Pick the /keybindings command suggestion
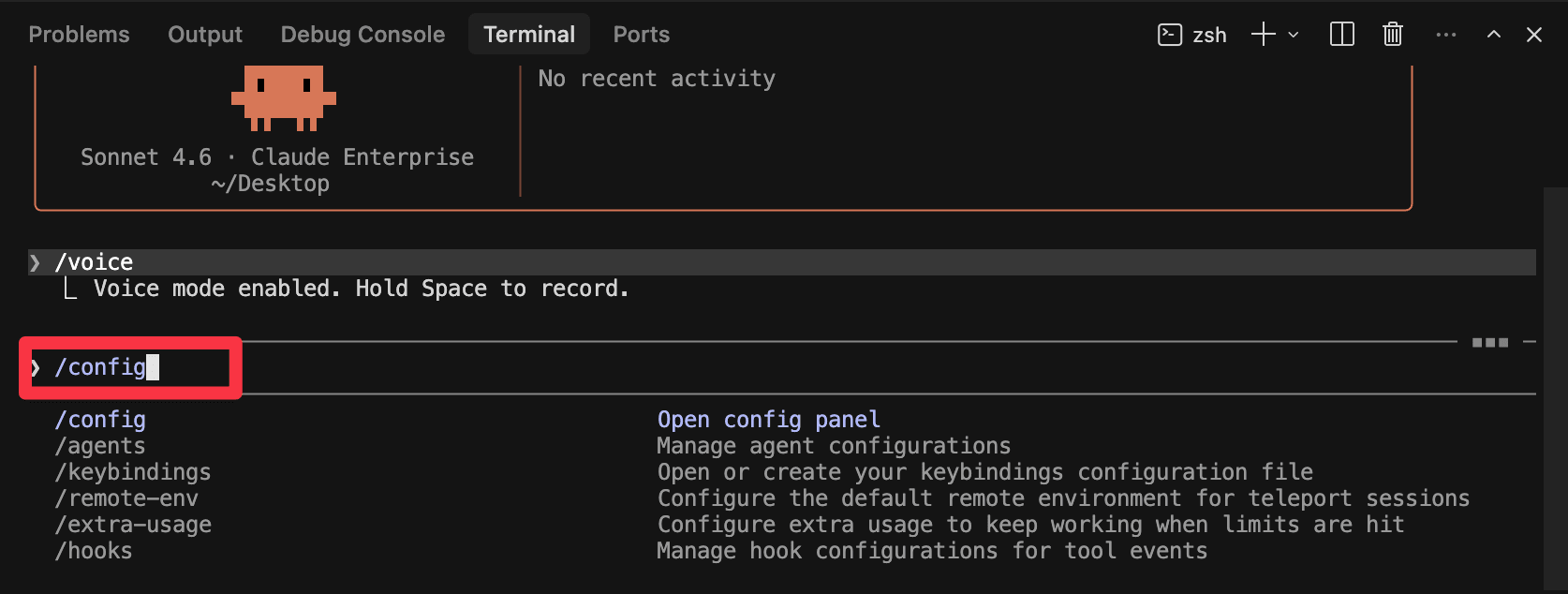 click(133, 472)
